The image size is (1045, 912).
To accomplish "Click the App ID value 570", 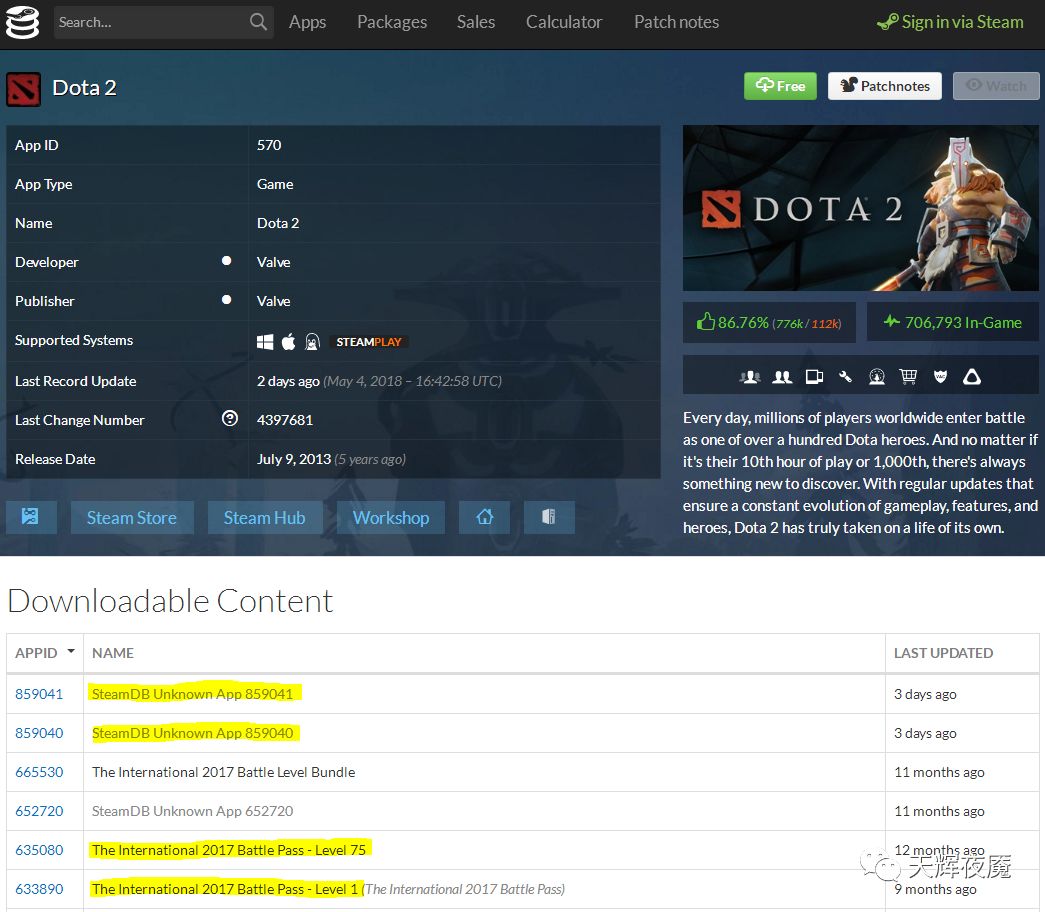I will point(269,145).
